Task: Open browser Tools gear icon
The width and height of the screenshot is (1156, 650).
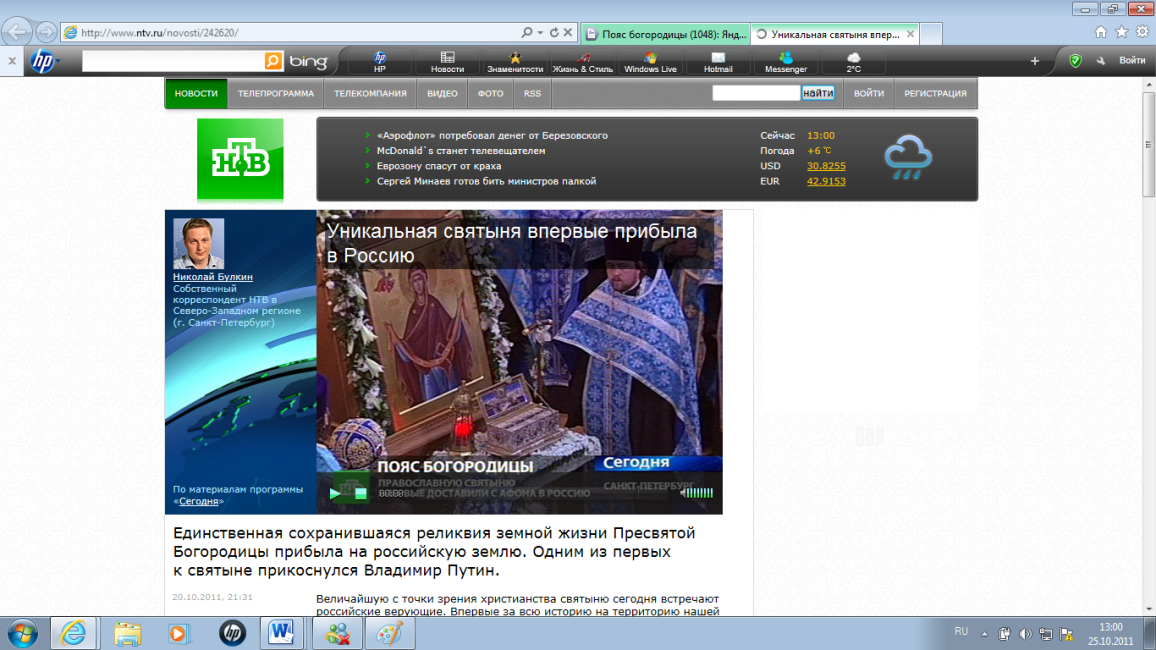Action: tap(1142, 32)
